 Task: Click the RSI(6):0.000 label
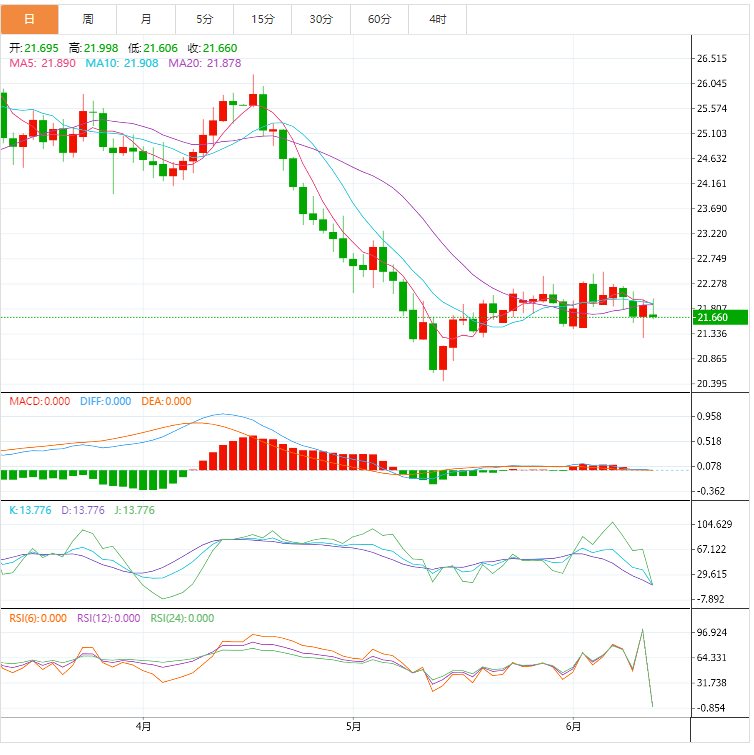point(38,618)
